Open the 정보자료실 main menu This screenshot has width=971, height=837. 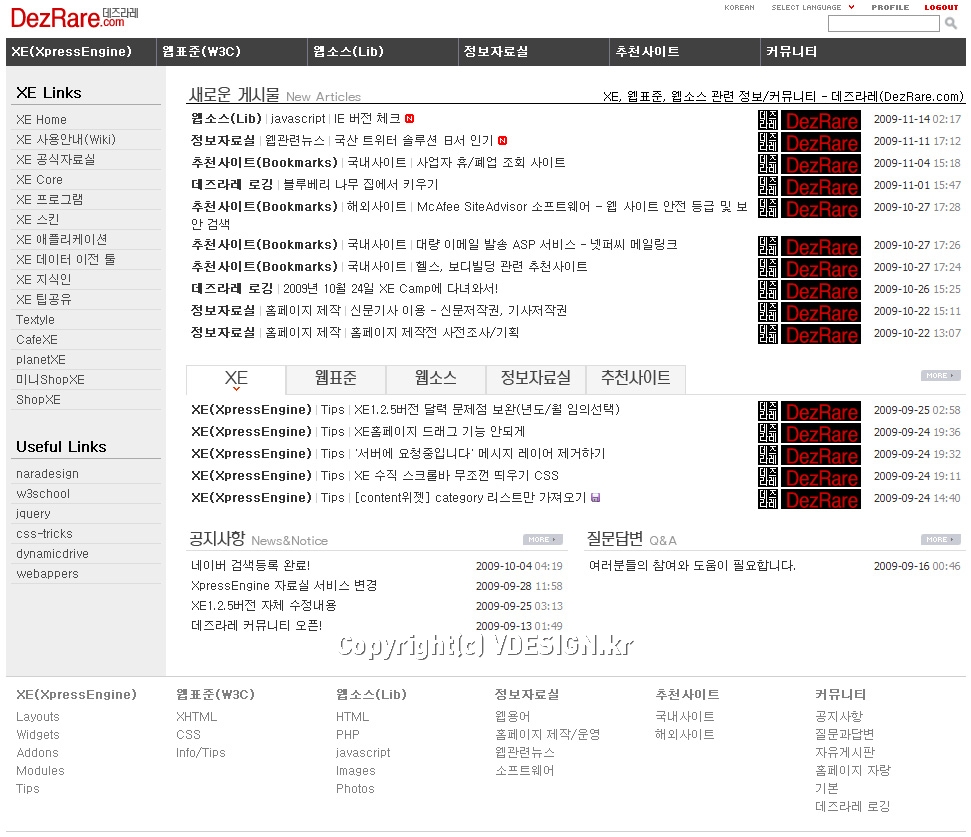click(x=534, y=51)
